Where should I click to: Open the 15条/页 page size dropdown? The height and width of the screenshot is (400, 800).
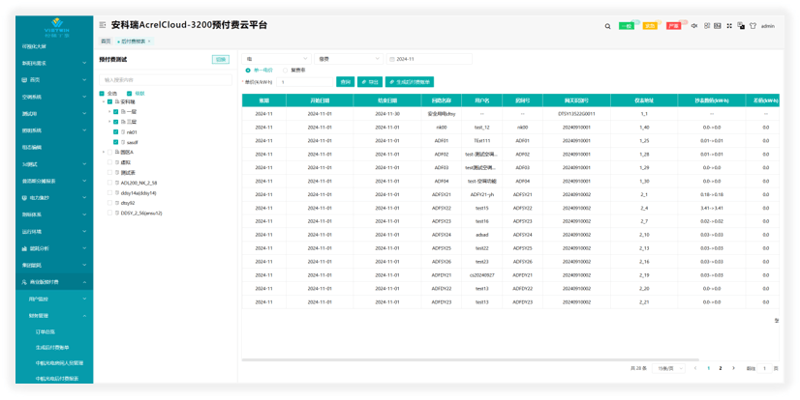click(669, 368)
